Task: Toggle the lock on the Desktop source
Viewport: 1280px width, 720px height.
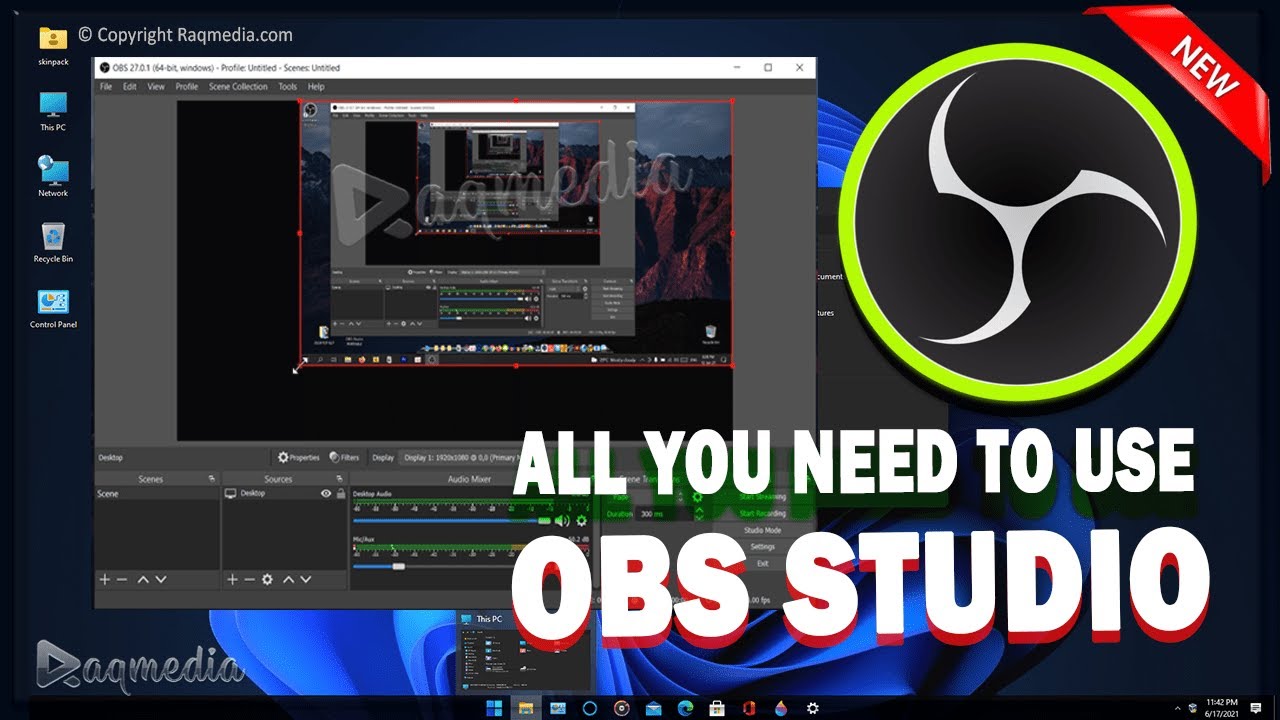Action: point(340,494)
